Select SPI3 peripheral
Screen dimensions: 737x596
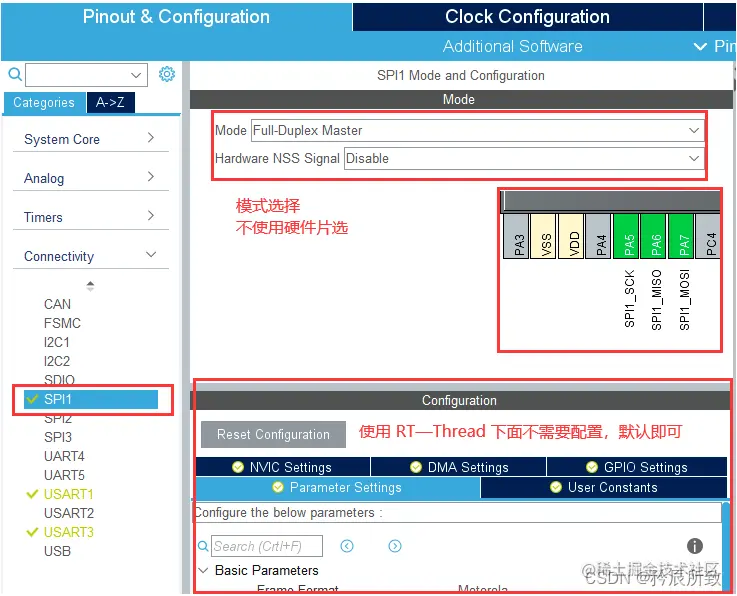58,437
